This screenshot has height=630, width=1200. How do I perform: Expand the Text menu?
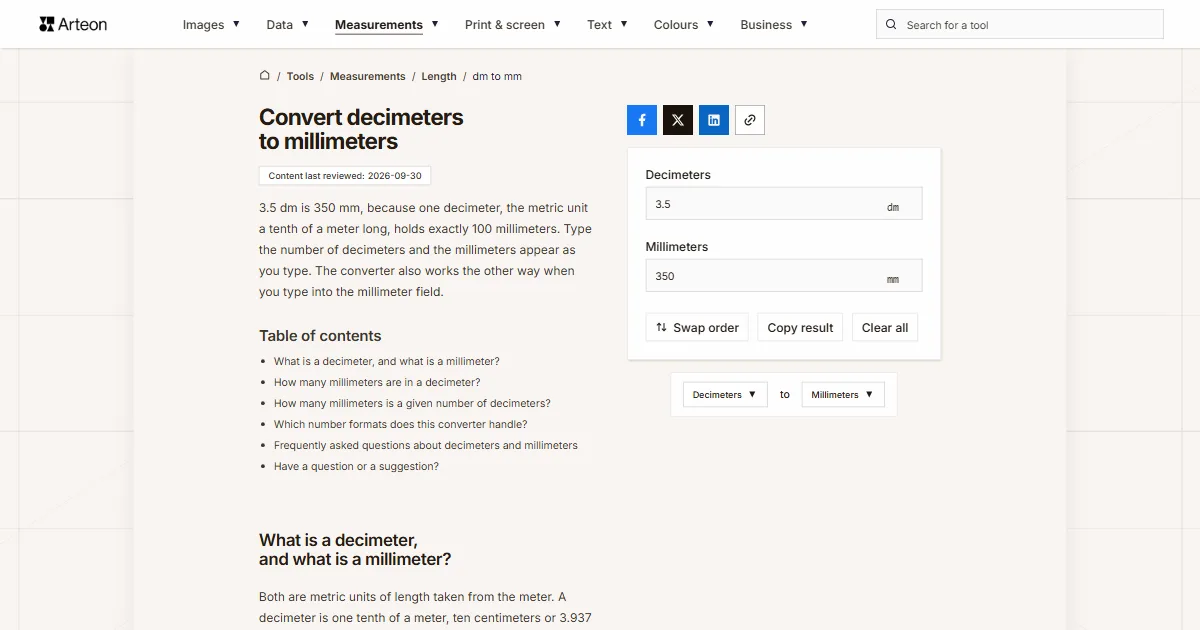point(607,25)
